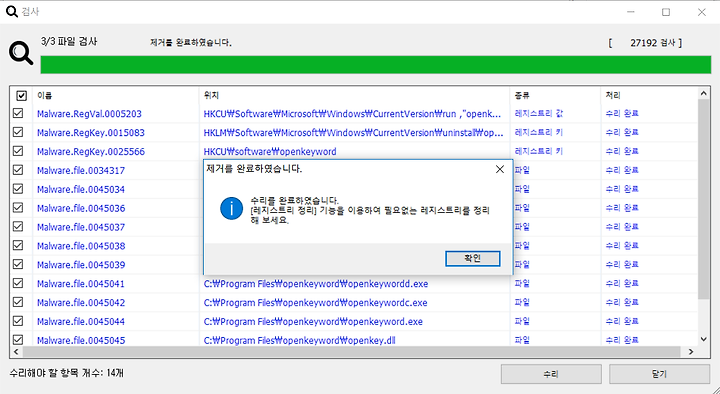The image size is (720, 394).
Task: Select the Malware.file.0045038 name
Action: 81,246
